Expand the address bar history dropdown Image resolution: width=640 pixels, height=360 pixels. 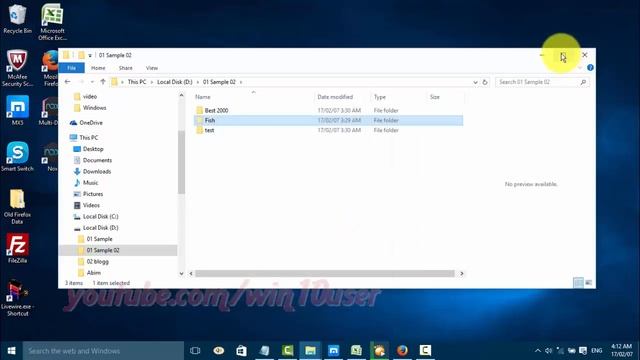pos(475,82)
